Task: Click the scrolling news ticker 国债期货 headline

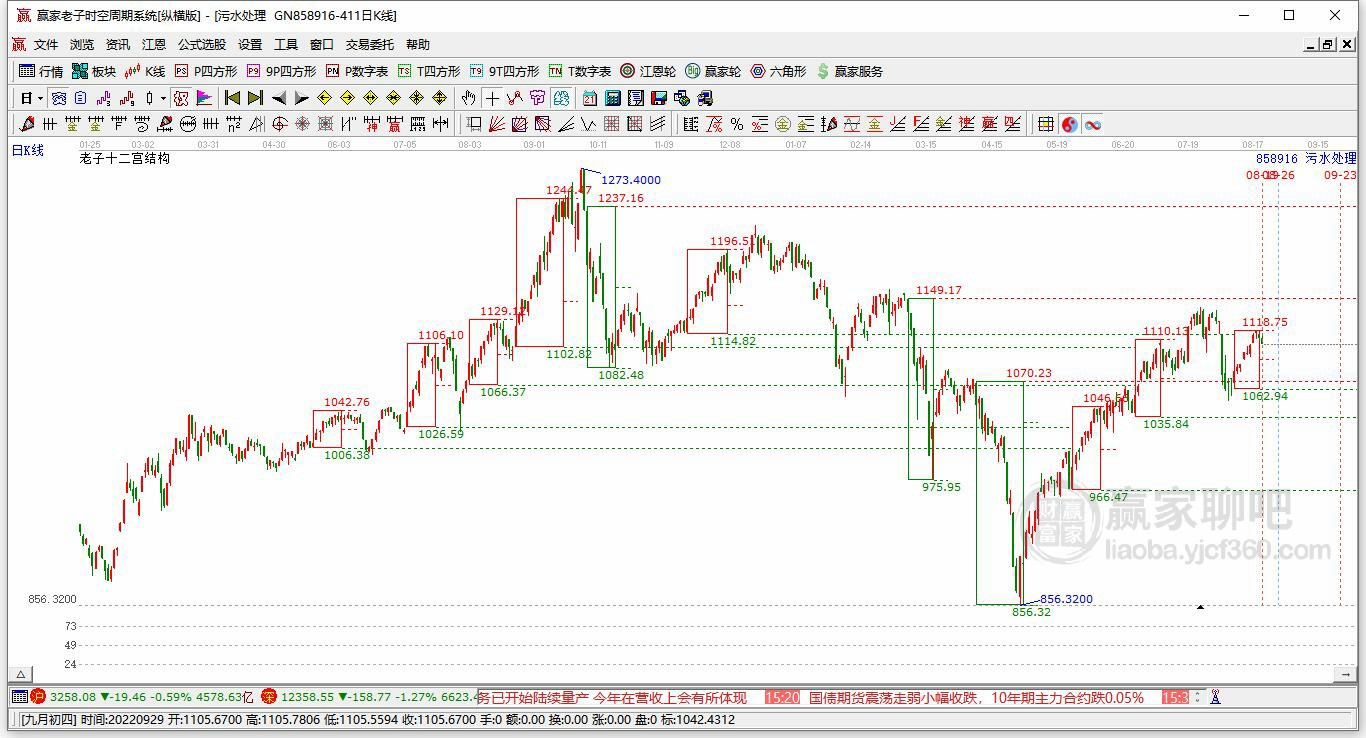Action: coord(976,697)
